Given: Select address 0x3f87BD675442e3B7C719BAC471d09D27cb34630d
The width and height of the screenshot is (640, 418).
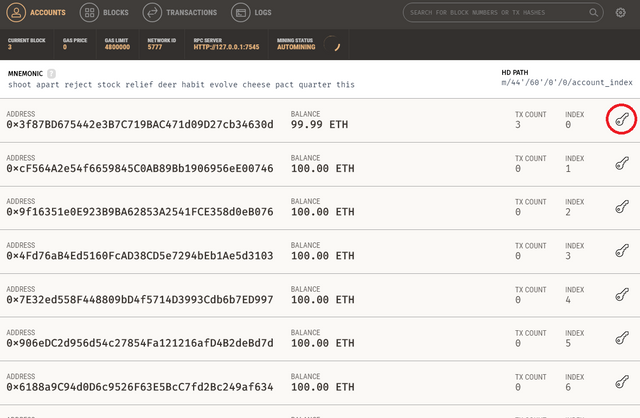Looking at the screenshot, I should [140, 125].
